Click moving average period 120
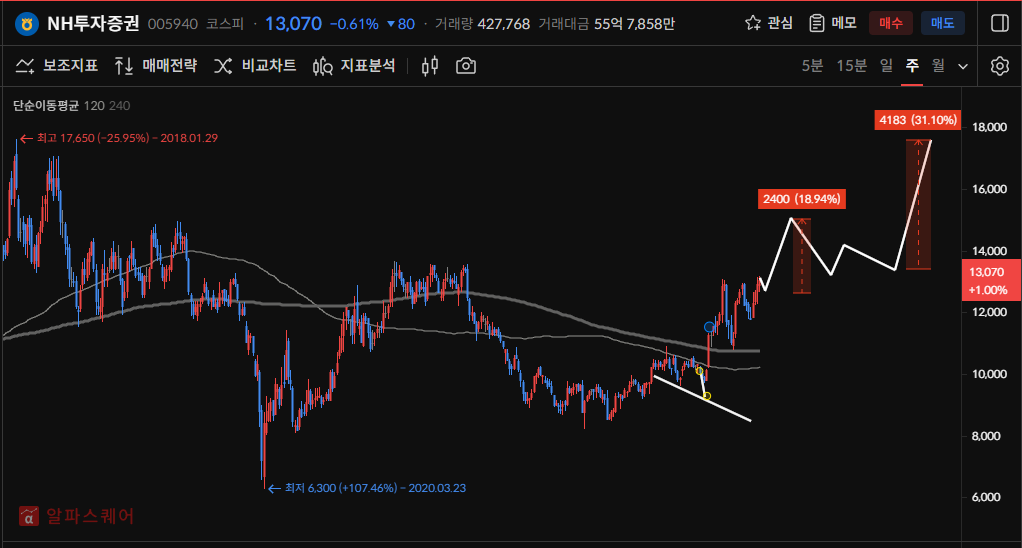This screenshot has height=548, width=1022. tap(94, 106)
